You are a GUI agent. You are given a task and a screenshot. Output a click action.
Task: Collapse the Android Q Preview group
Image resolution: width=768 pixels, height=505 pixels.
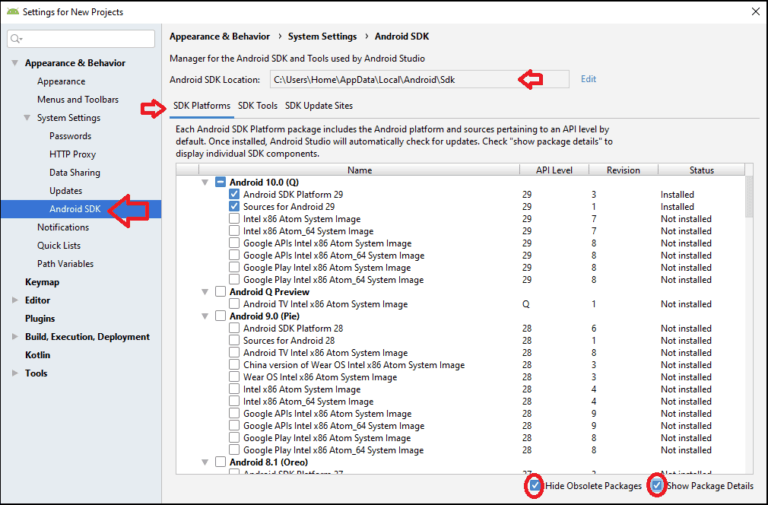[x=205, y=292]
